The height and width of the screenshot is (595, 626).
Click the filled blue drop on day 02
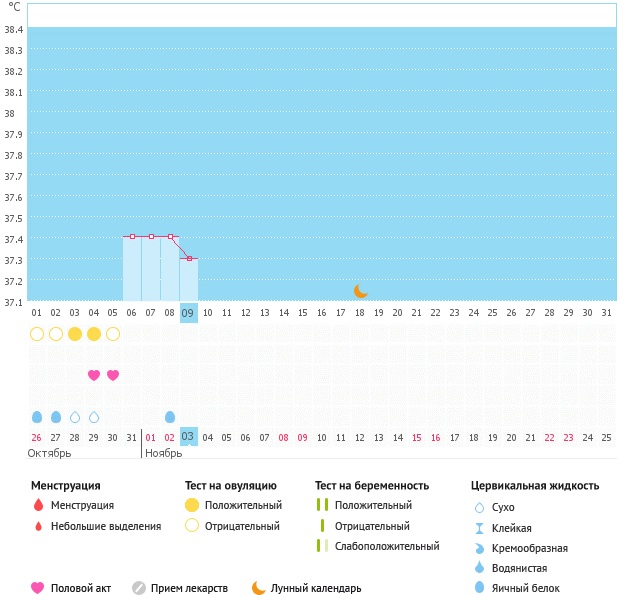(56, 416)
